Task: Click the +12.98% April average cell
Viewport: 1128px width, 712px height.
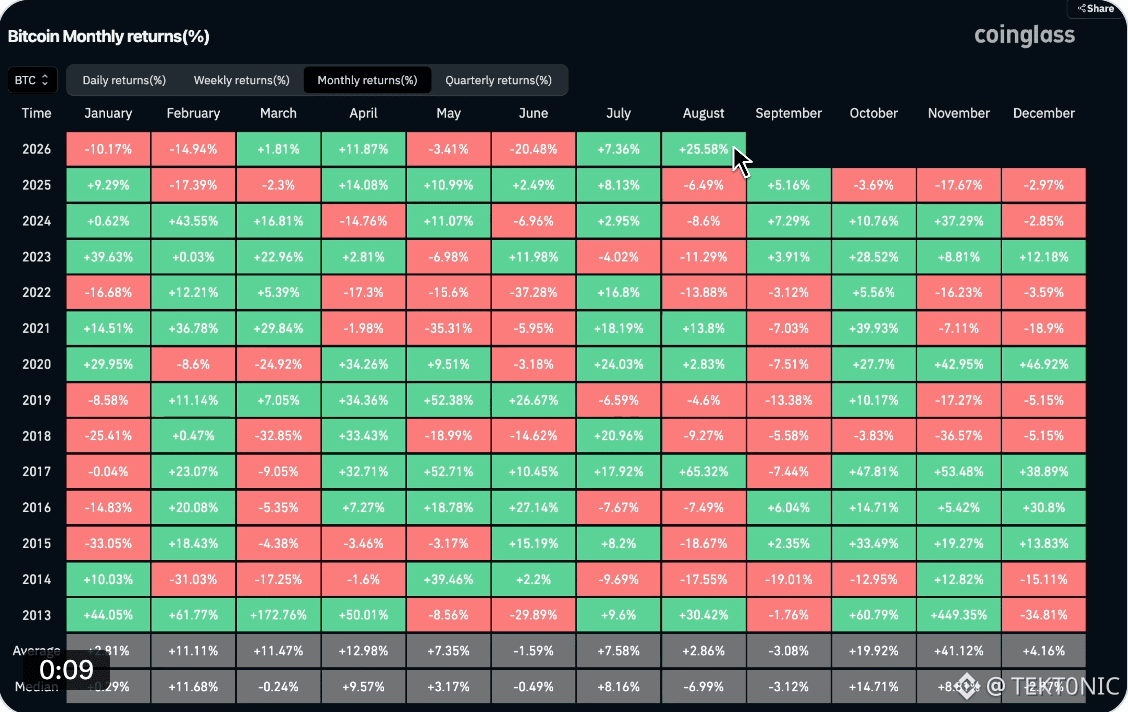Action: point(363,651)
